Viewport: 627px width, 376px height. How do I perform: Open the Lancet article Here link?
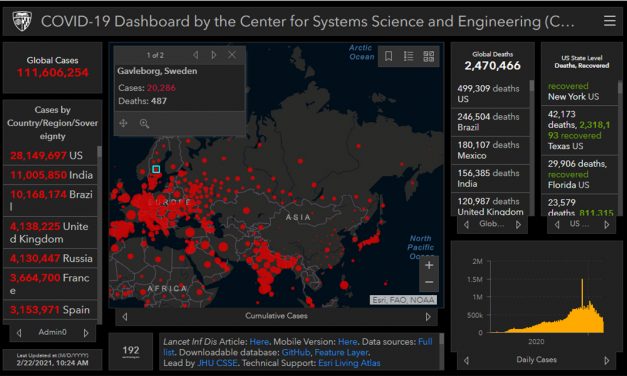click(x=259, y=342)
